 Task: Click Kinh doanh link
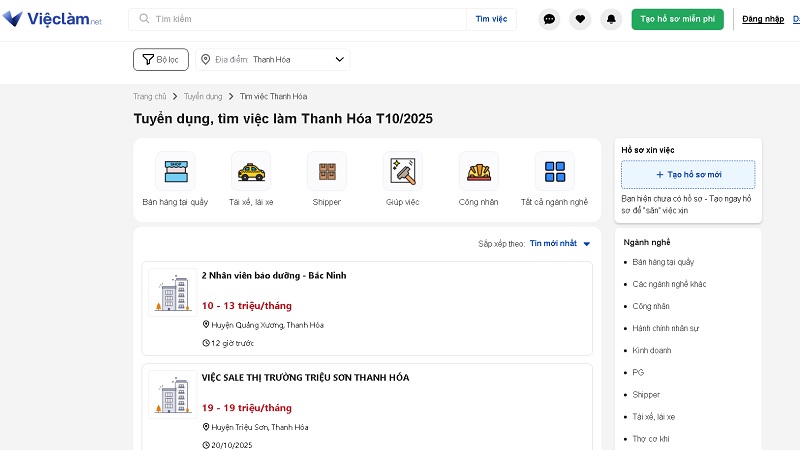pyautogui.click(x=652, y=351)
